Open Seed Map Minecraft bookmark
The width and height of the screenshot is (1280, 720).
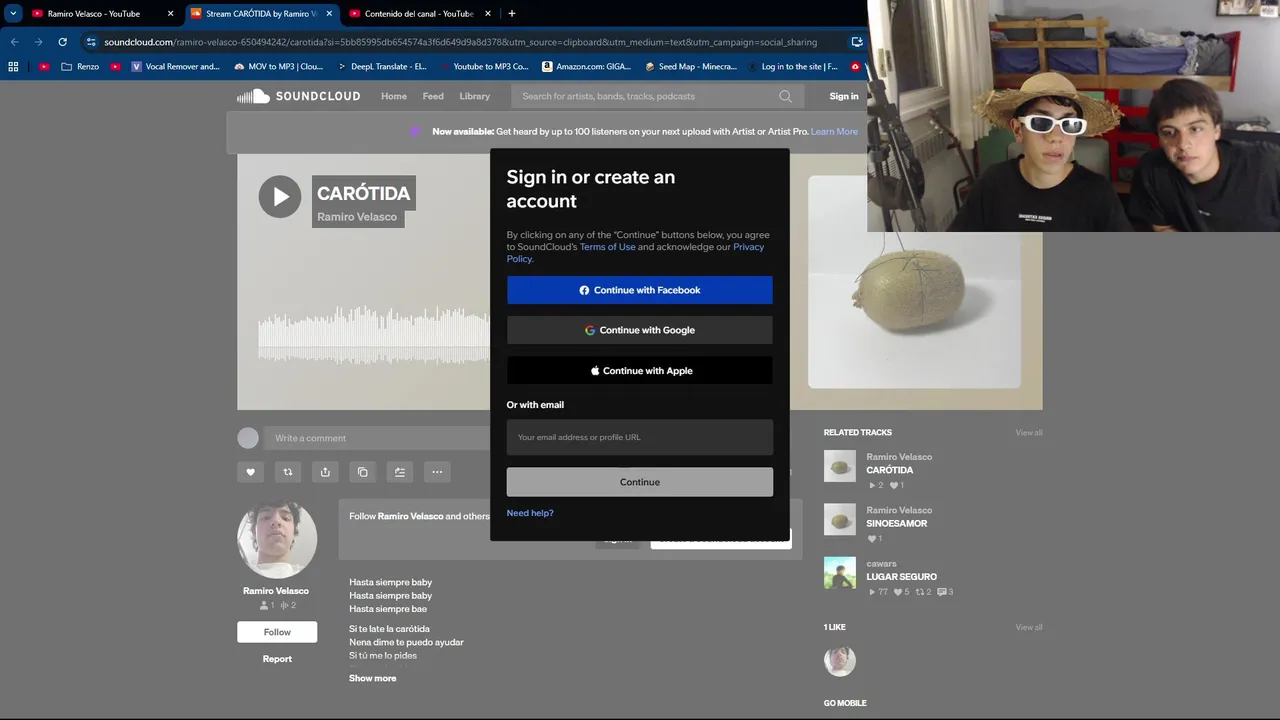pyautogui.click(x=690, y=67)
